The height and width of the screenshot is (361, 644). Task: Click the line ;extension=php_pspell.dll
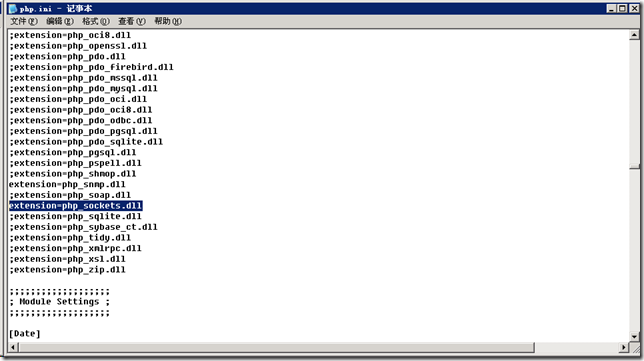coord(75,163)
